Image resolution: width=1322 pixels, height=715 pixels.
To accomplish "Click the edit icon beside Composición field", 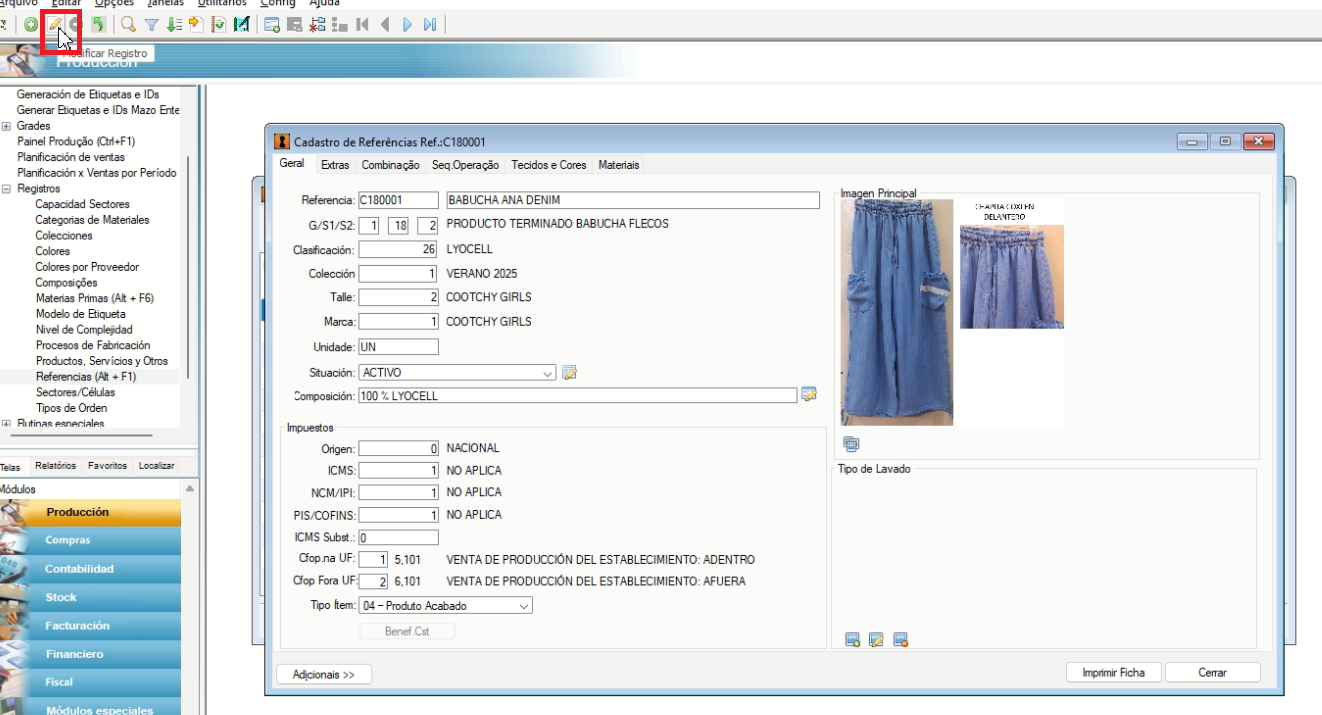I will 809,395.
